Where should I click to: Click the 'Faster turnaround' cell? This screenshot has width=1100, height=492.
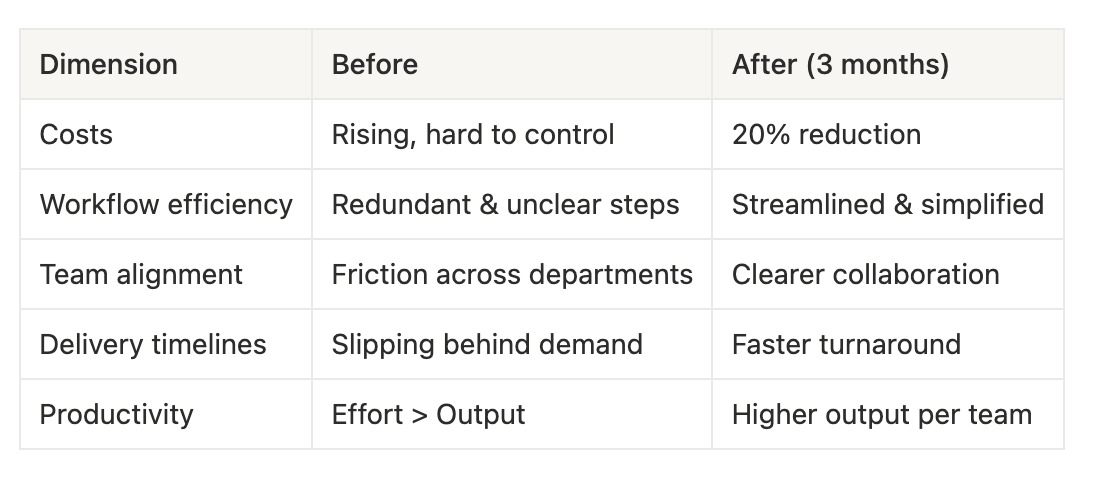point(846,345)
